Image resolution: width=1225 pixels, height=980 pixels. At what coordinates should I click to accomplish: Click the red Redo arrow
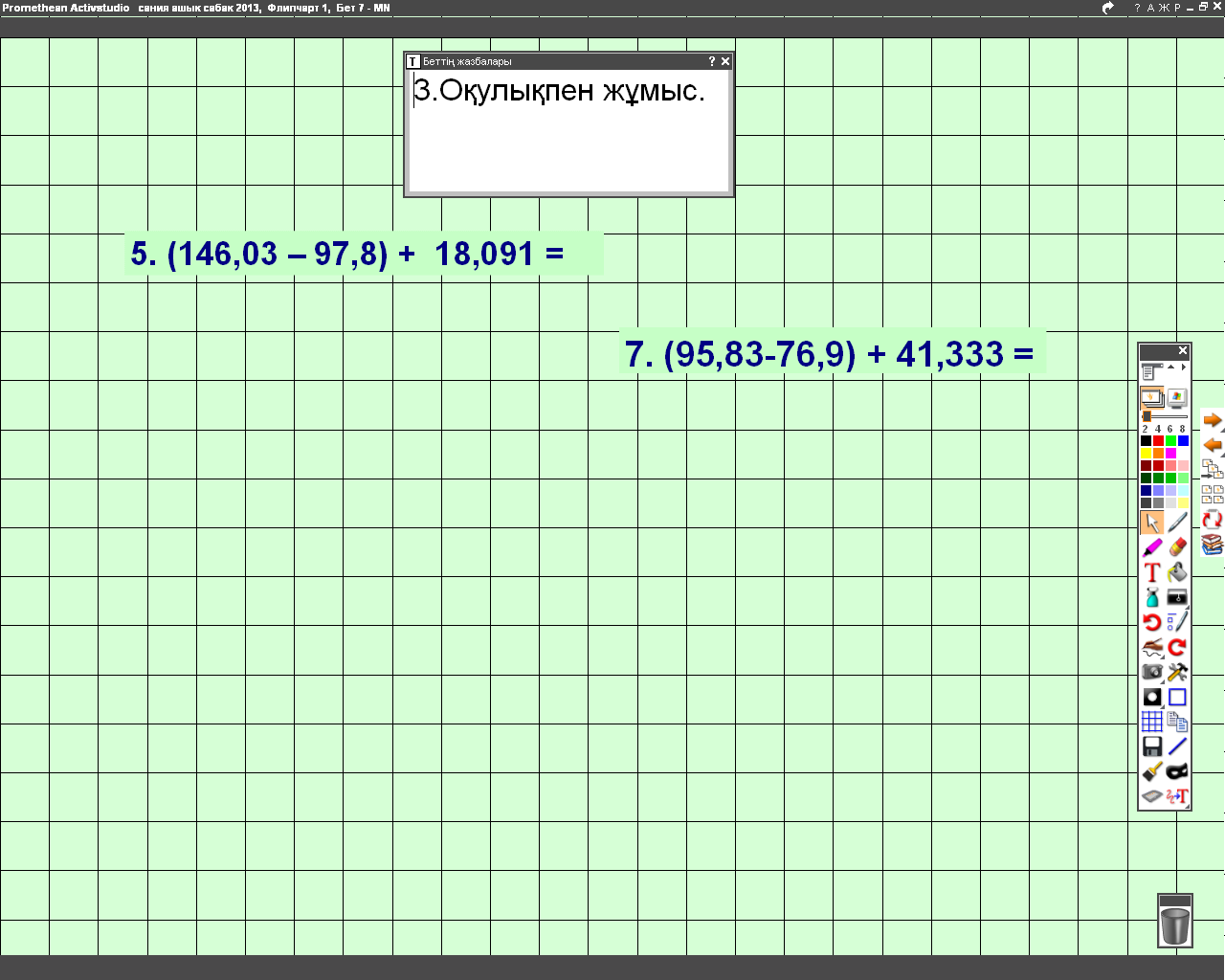tap(1177, 647)
